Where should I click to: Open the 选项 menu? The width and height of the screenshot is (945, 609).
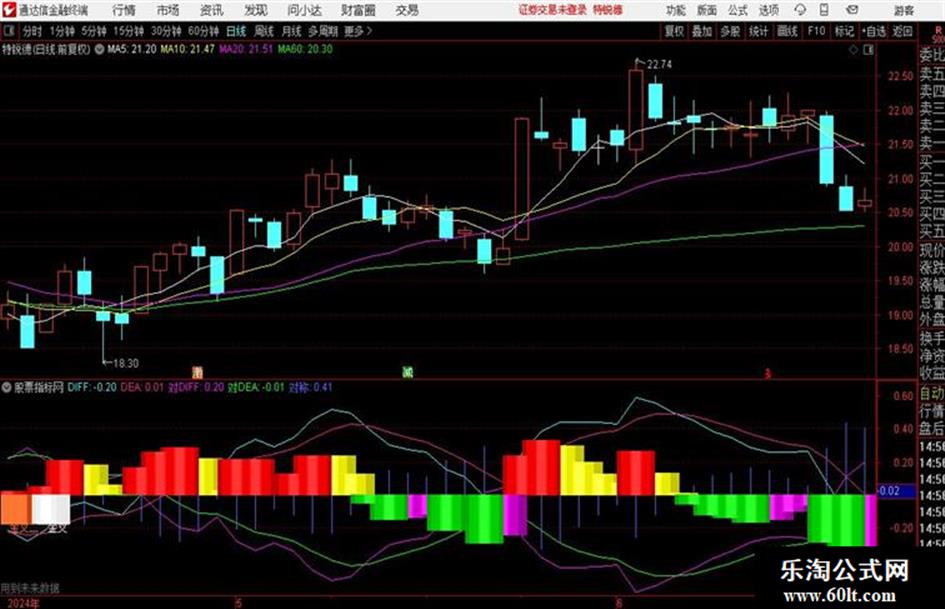coord(768,10)
